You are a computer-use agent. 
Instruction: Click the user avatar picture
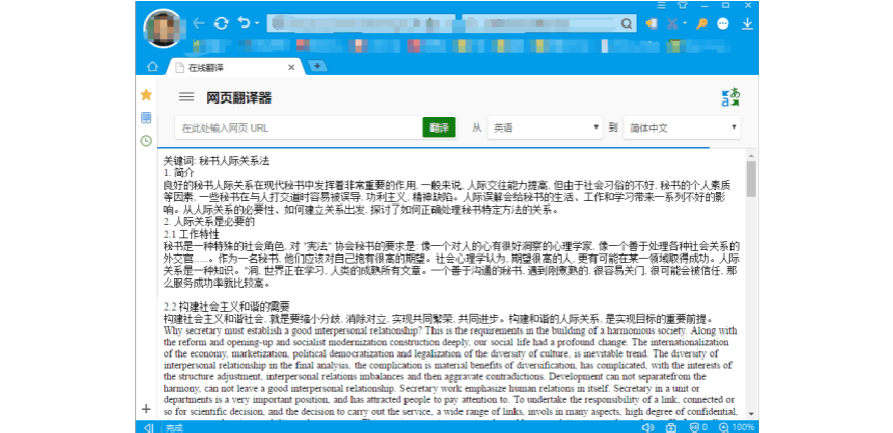pyautogui.click(x=163, y=28)
